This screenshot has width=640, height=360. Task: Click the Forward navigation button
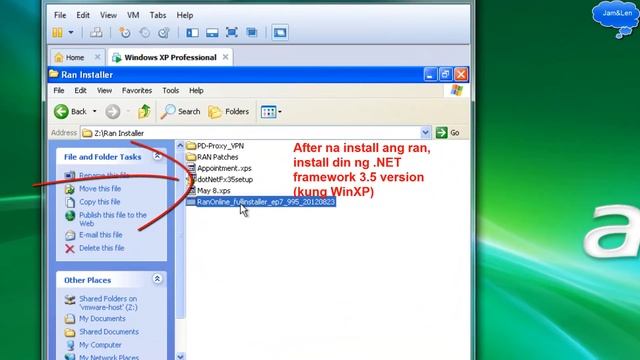113,111
